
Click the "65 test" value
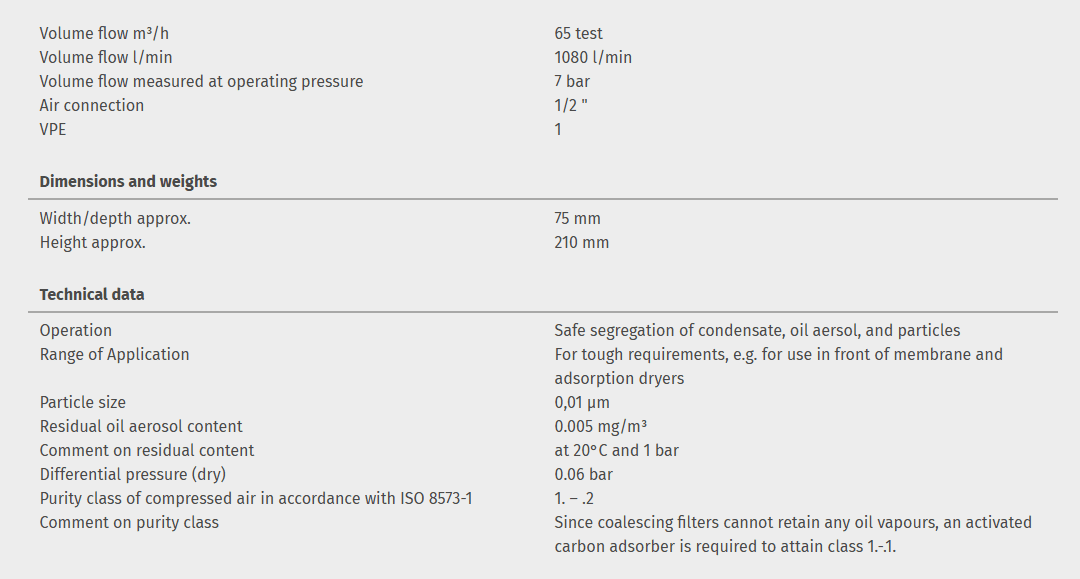pyautogui.click(x=578, y=33)
